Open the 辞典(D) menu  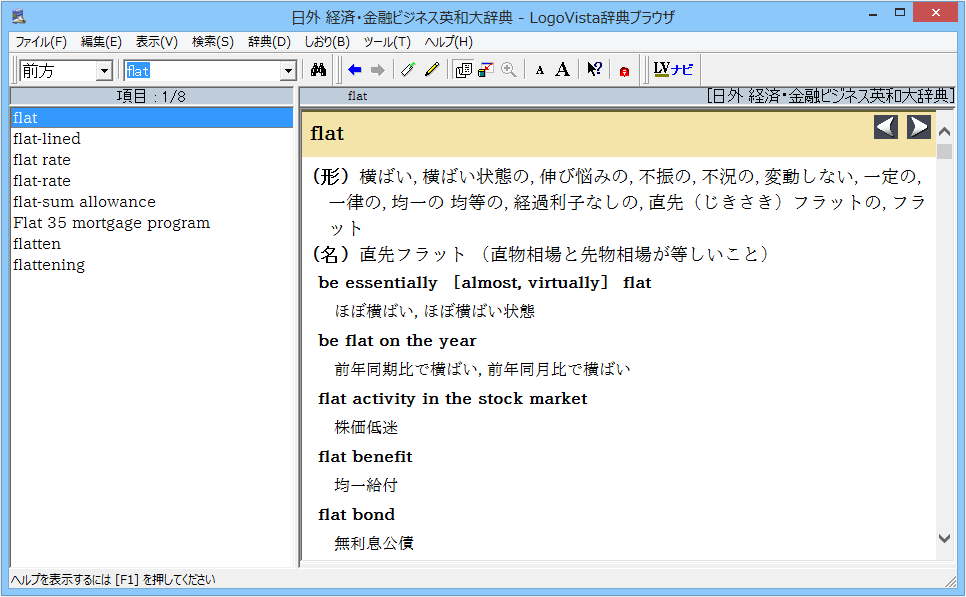pos(269,42)
